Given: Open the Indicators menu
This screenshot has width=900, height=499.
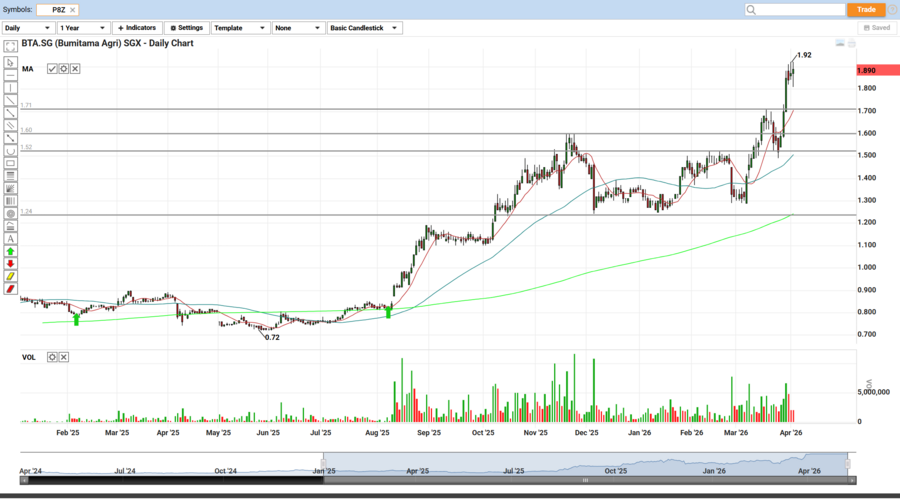Looking at the screenshot, I should click(x=136, y=28).
